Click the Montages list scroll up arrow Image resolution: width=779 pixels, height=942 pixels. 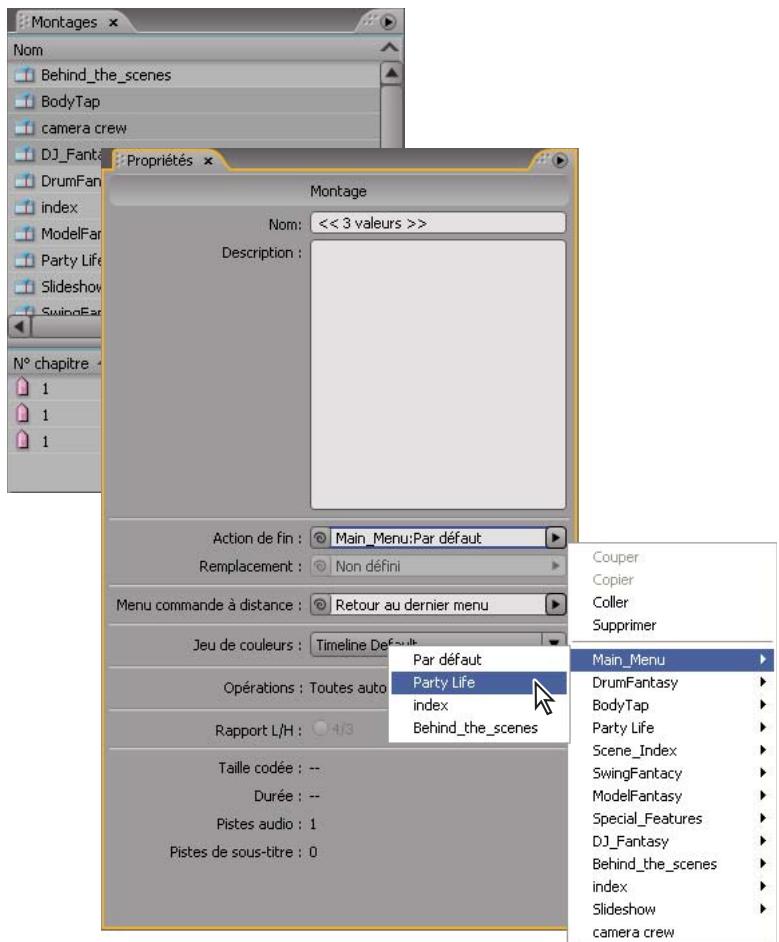click(391, 73)
